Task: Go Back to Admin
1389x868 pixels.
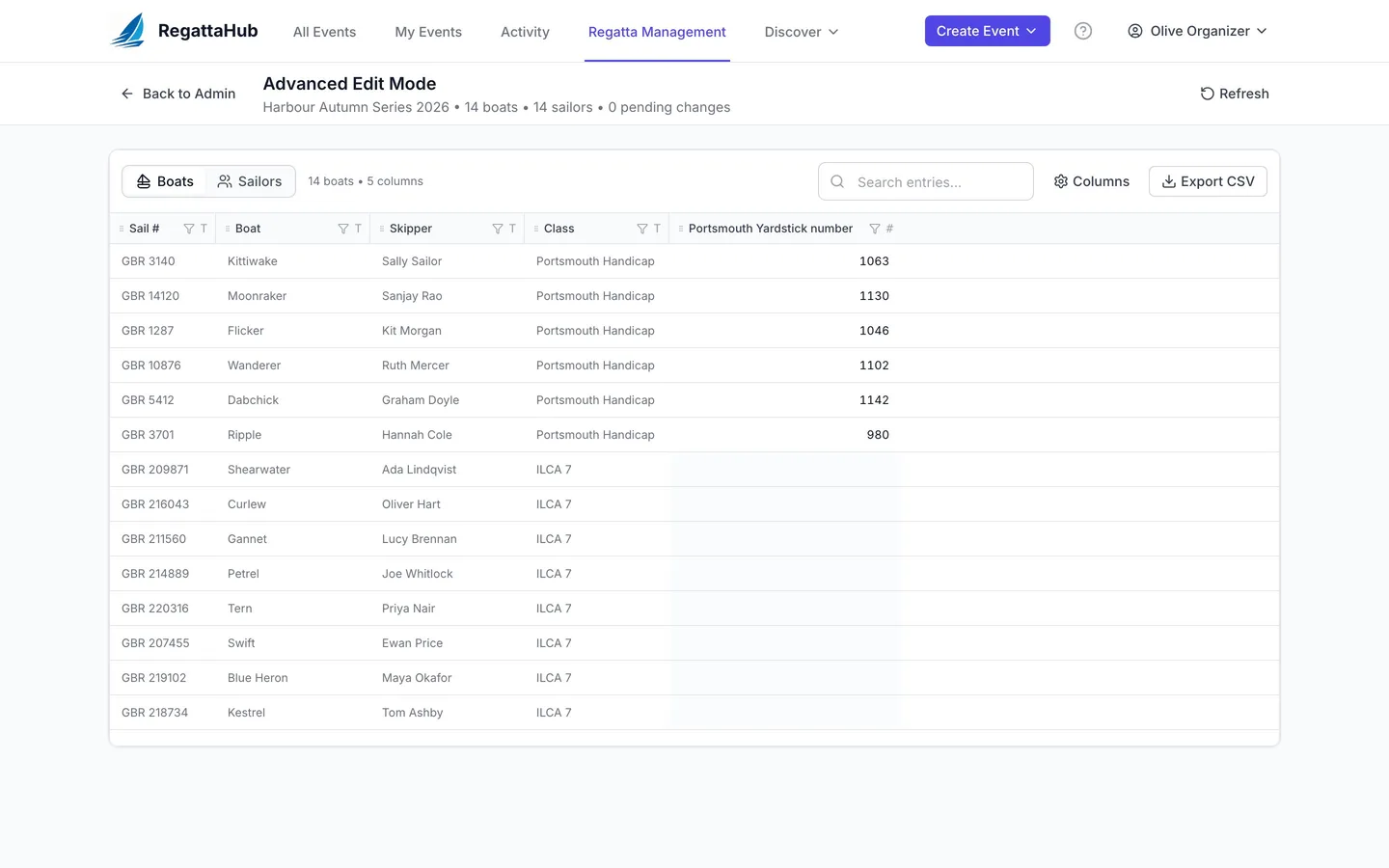Action: tap(177, 94)
